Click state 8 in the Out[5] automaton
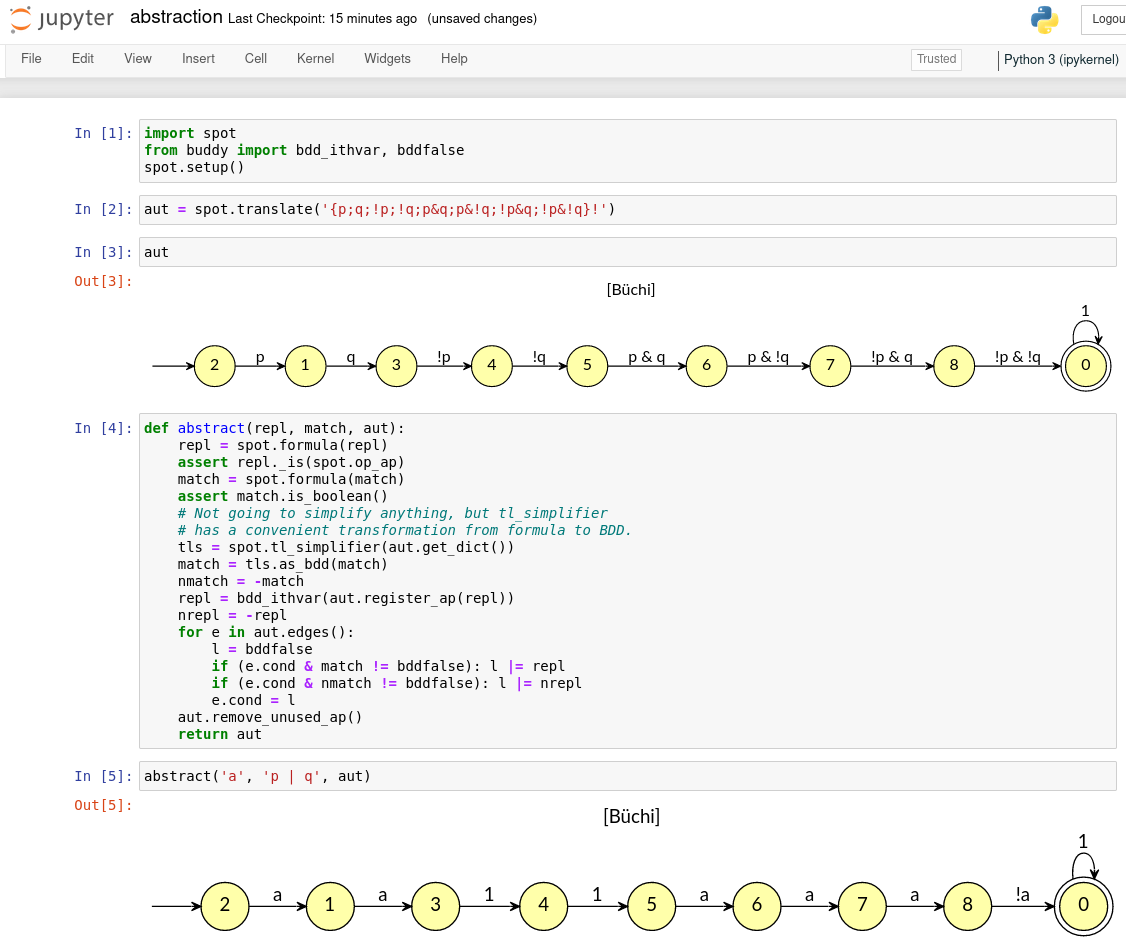 coord(967,906)
